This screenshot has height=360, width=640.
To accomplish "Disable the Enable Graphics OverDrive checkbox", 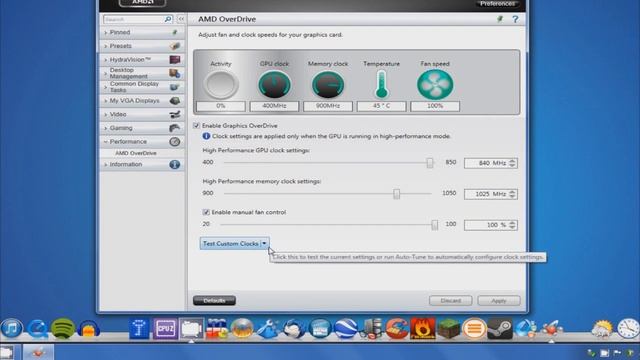I will tap(196, 126).
